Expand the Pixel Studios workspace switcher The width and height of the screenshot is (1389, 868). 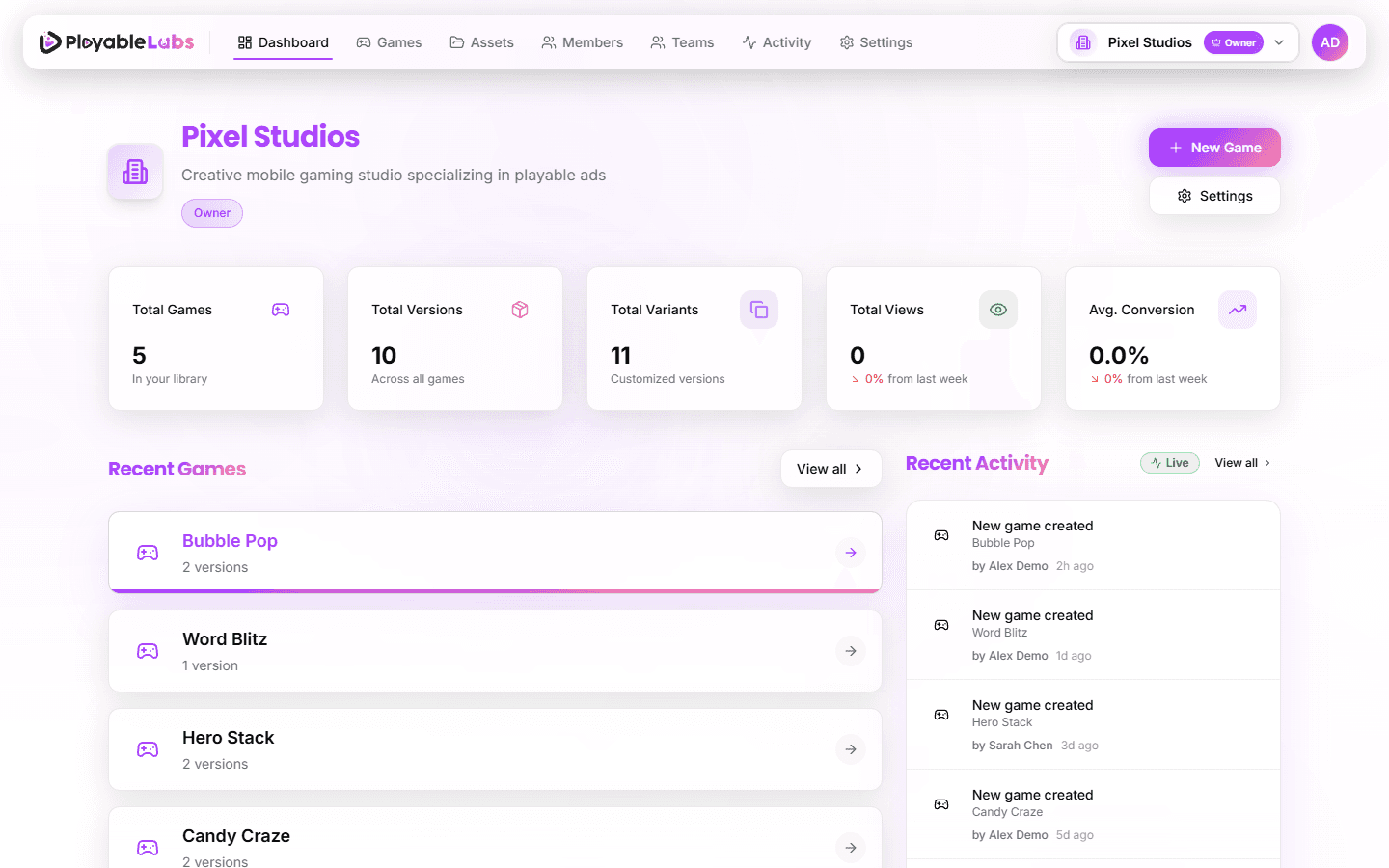click(x=1279, y=42)
